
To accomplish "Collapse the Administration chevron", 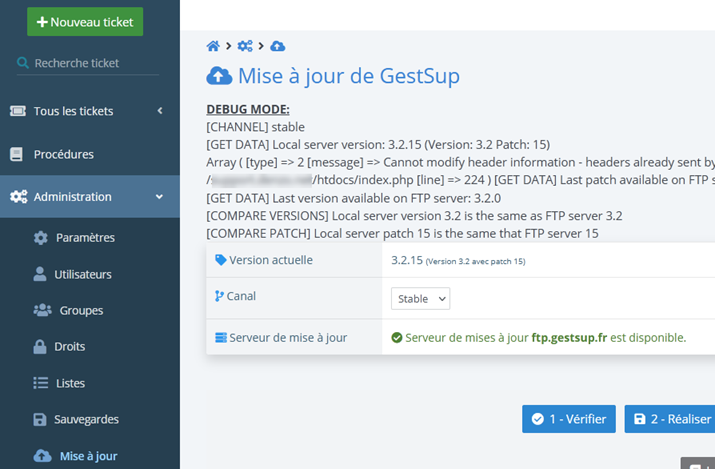I will click(x=159, y=196).
